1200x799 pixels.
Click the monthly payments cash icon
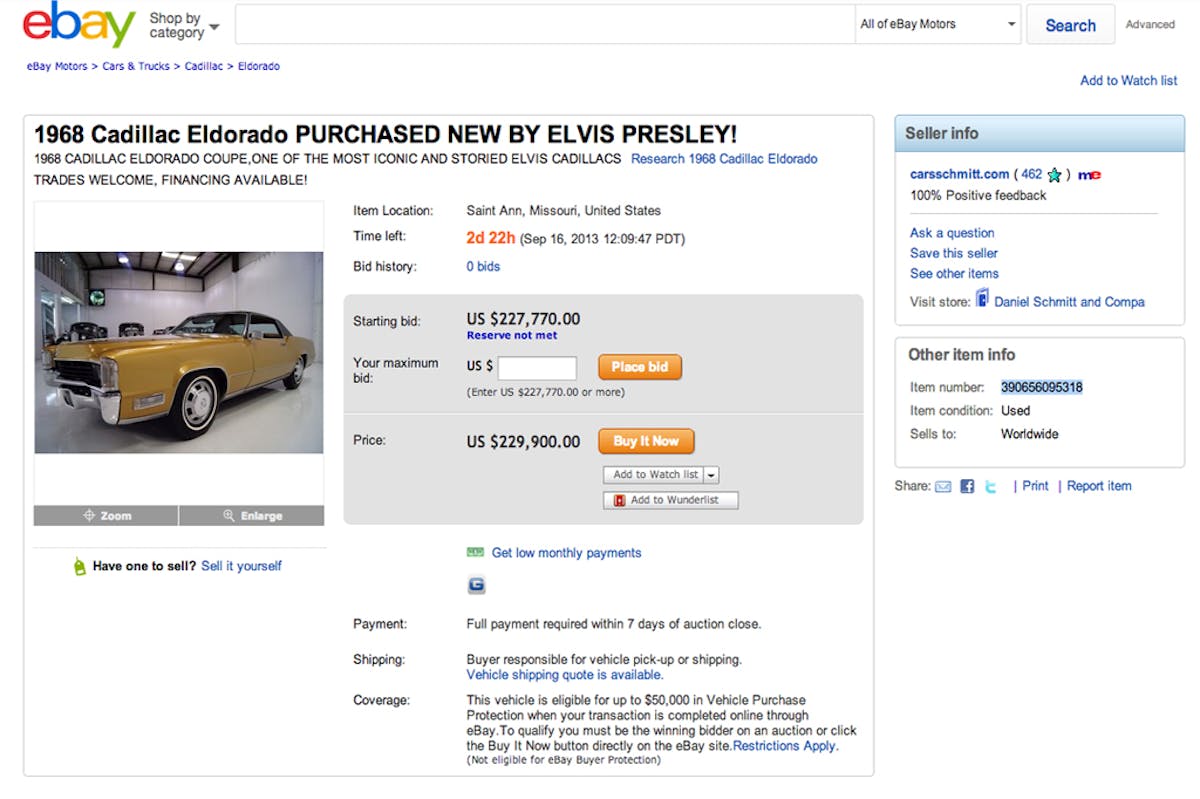475,552
